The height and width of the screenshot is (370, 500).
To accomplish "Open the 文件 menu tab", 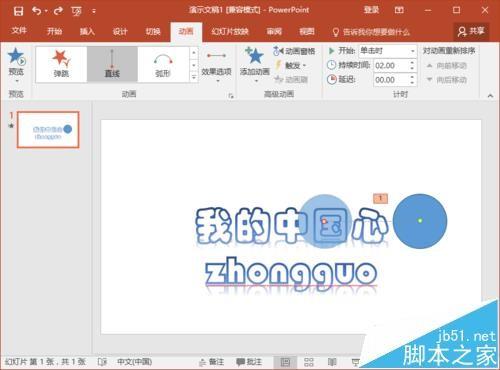I will point(19,31).
